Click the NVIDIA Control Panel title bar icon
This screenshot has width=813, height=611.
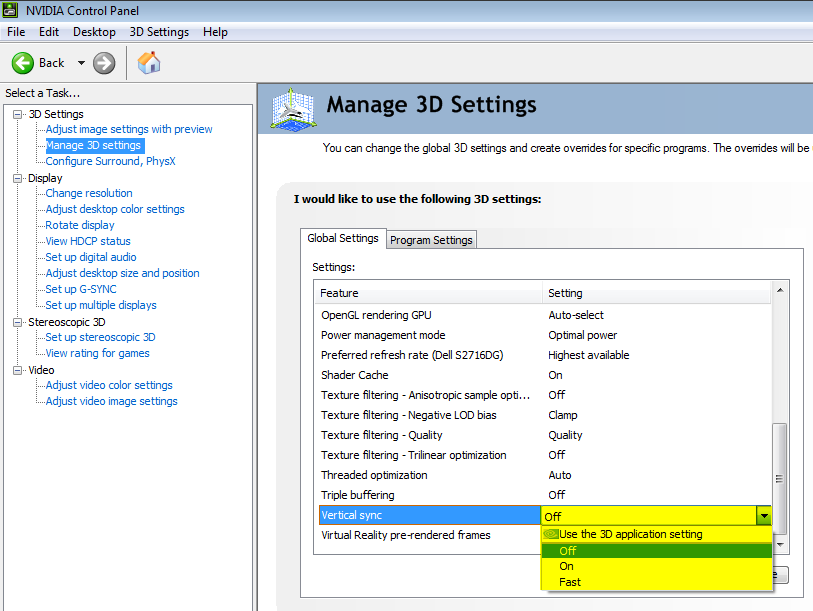pyautogui.click(x=10, y=10)
